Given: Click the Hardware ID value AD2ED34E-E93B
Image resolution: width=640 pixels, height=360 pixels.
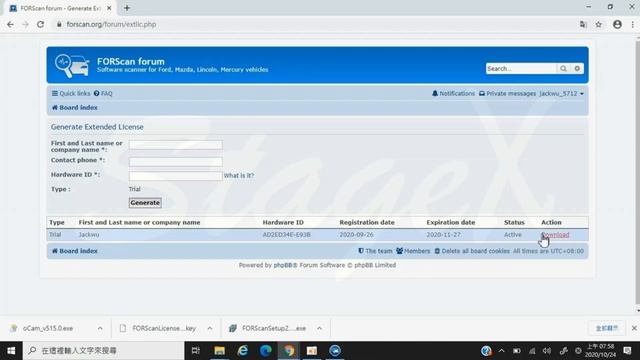Looking at the screenshot, I should (287, 235).
